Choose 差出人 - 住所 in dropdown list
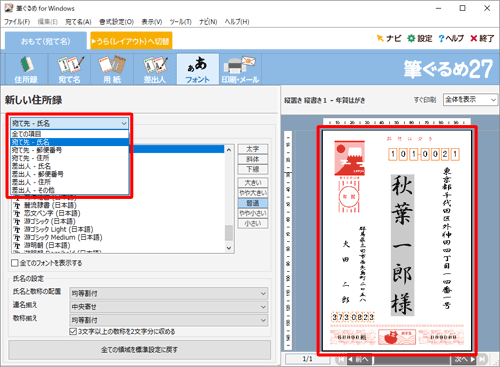This screenshot has height=367, width=500. click(69, 182)
